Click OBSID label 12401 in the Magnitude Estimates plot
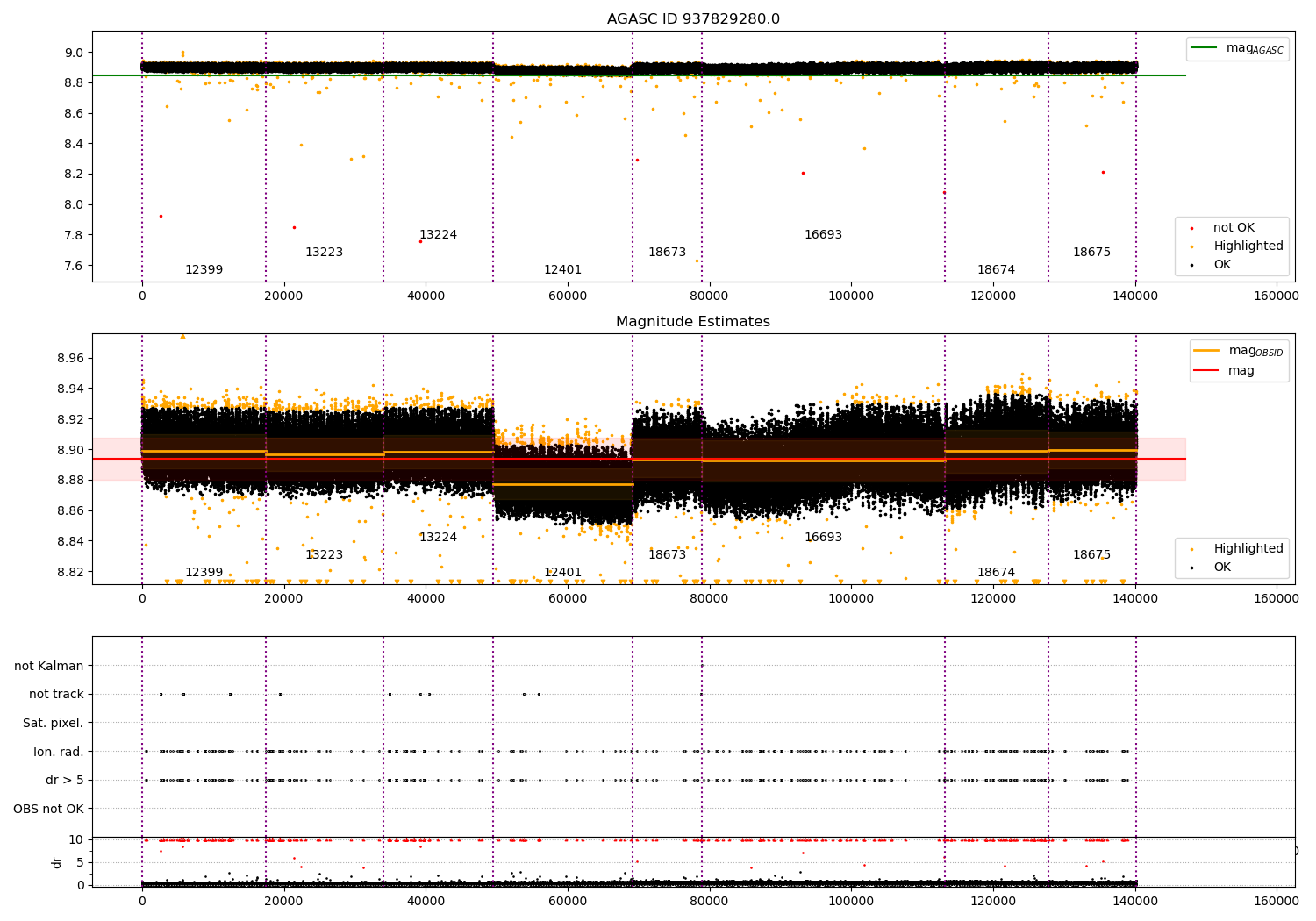 point(562,573)
